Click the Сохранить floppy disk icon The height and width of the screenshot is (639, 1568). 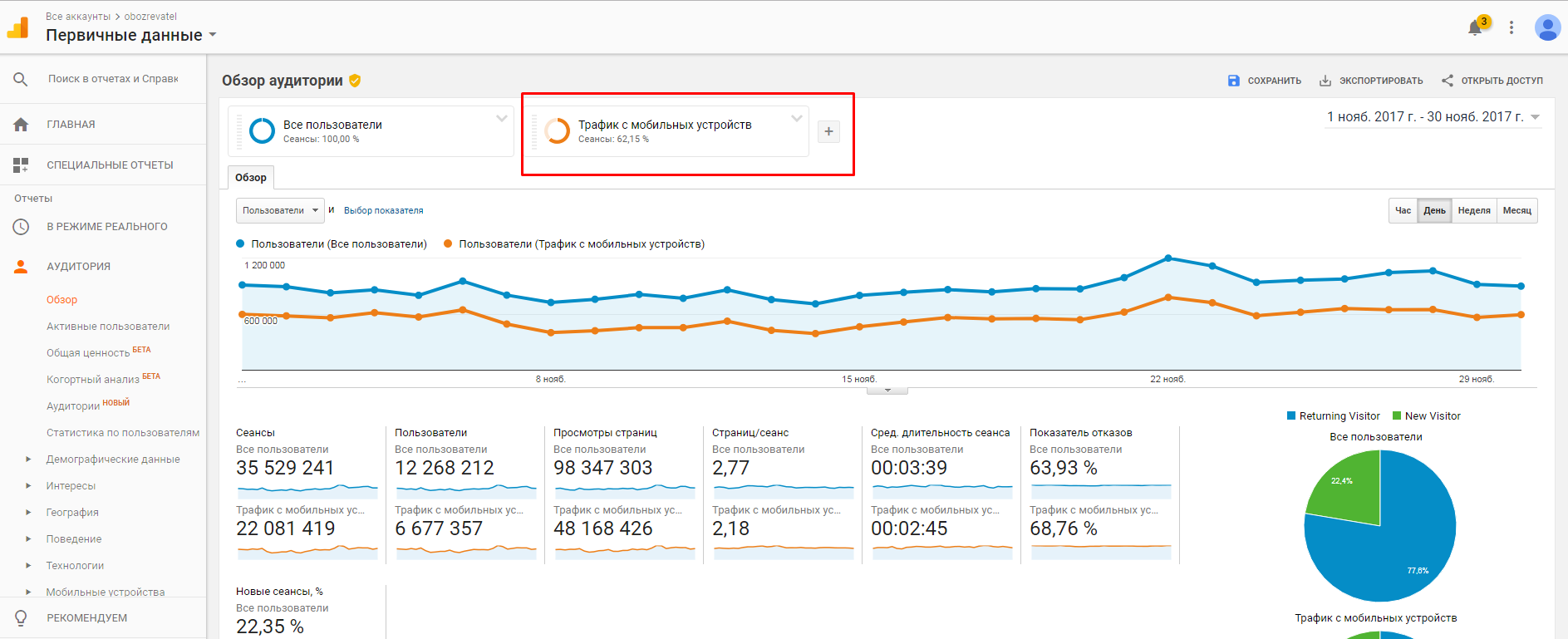tap(1233, 81)
